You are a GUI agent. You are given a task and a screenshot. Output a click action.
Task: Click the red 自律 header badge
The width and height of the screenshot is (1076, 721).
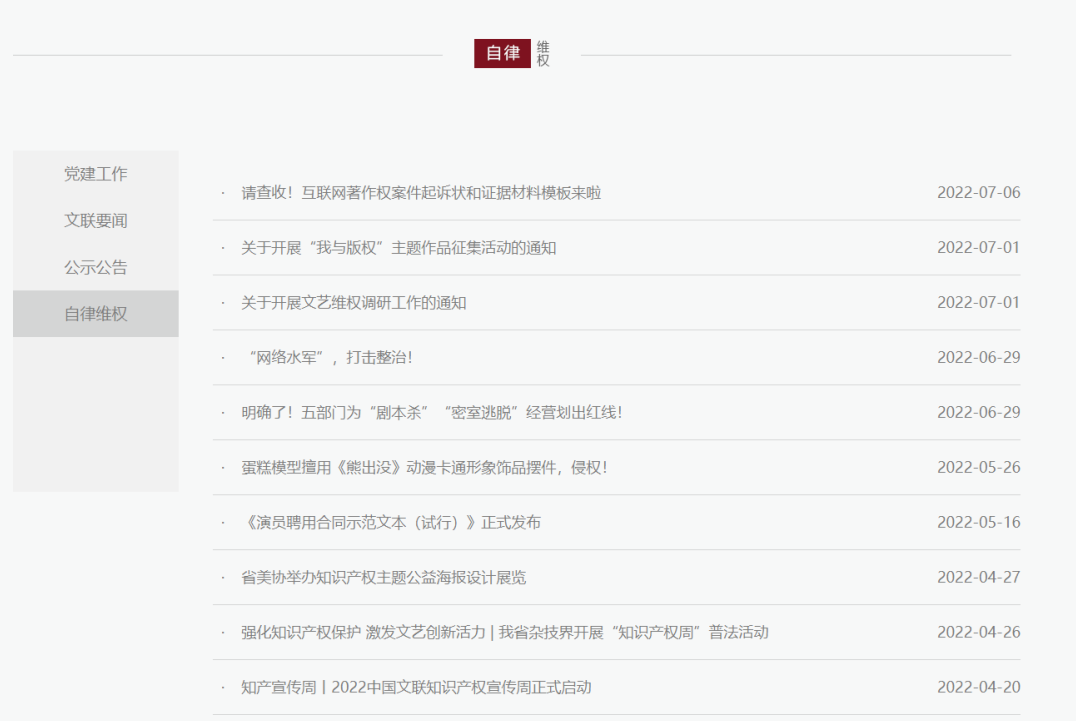502,54
